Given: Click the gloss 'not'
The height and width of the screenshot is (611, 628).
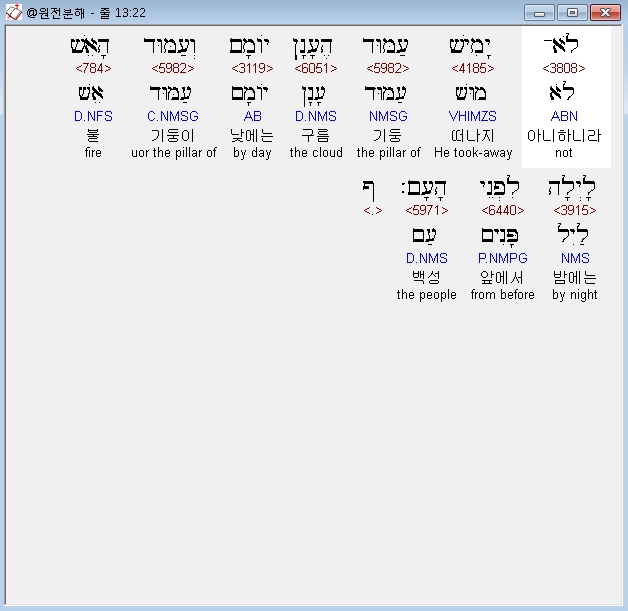Looking at the screenshot, I should [x=564, y=153].
